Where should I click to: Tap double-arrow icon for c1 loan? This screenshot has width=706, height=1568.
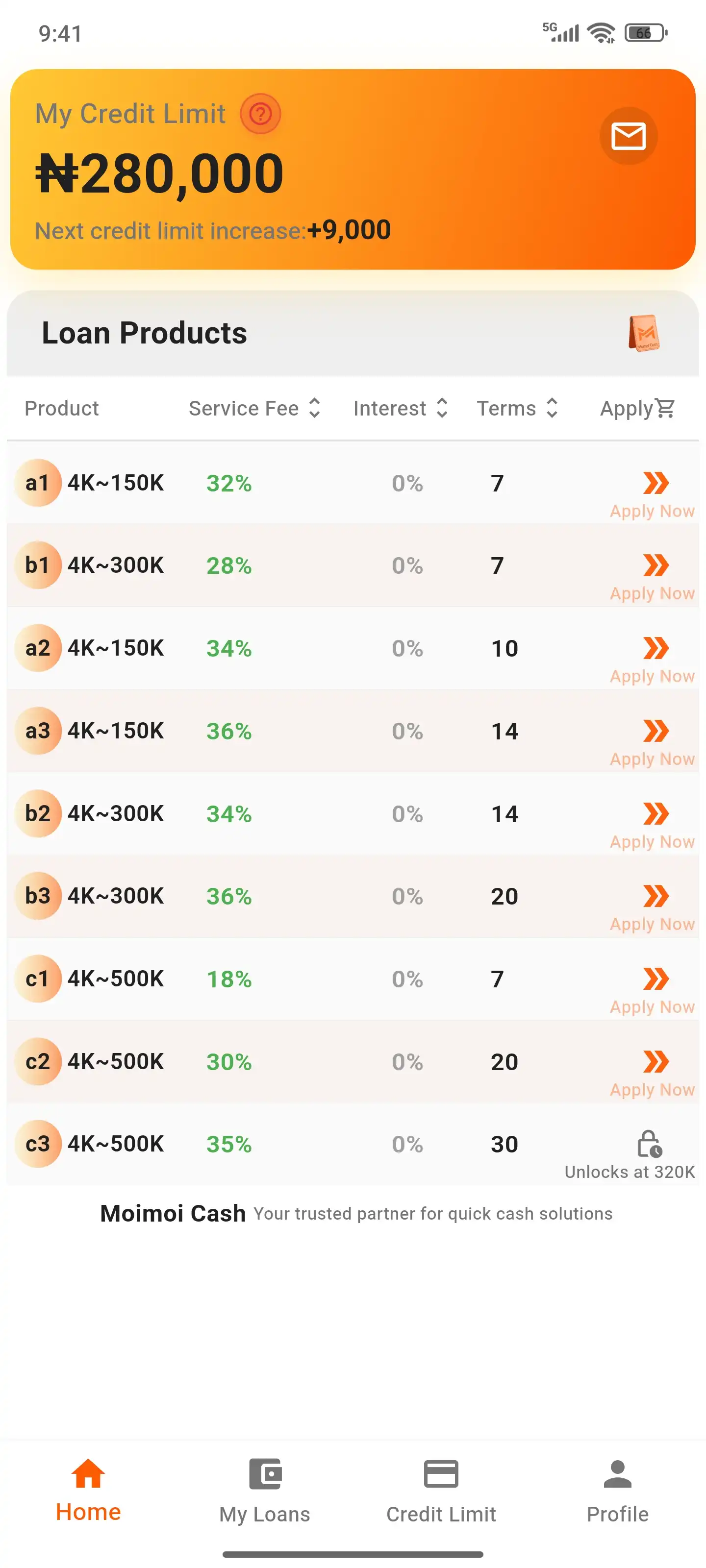click(x=656, y=979)
